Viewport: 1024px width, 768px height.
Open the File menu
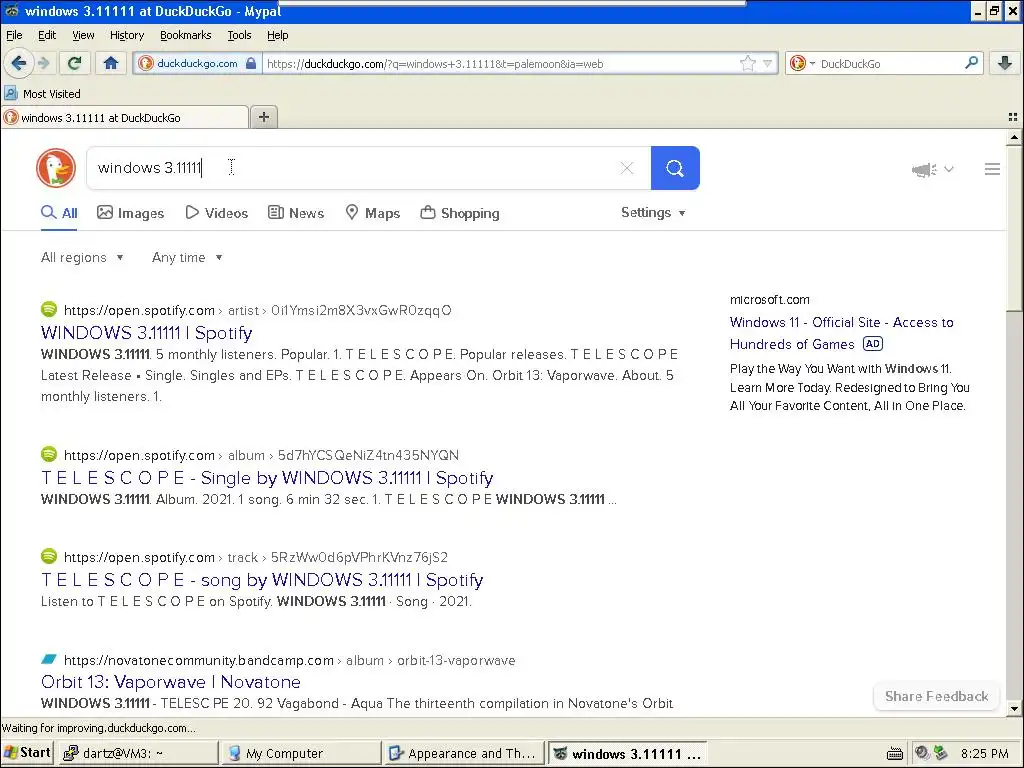(x=14, y=35)
